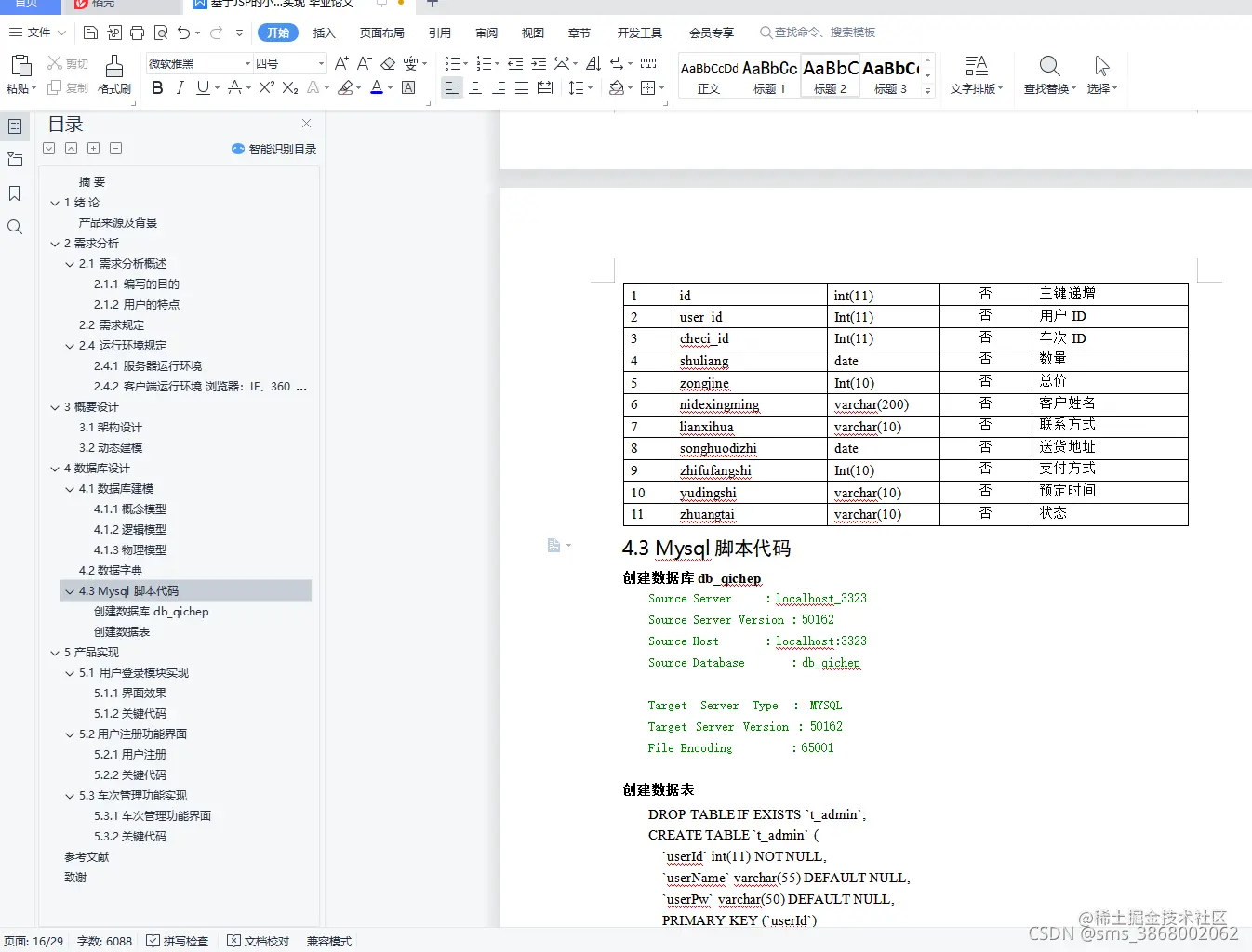The image size is (1252, 952).
Task: Expand the styles gallery
Action: 927,90
